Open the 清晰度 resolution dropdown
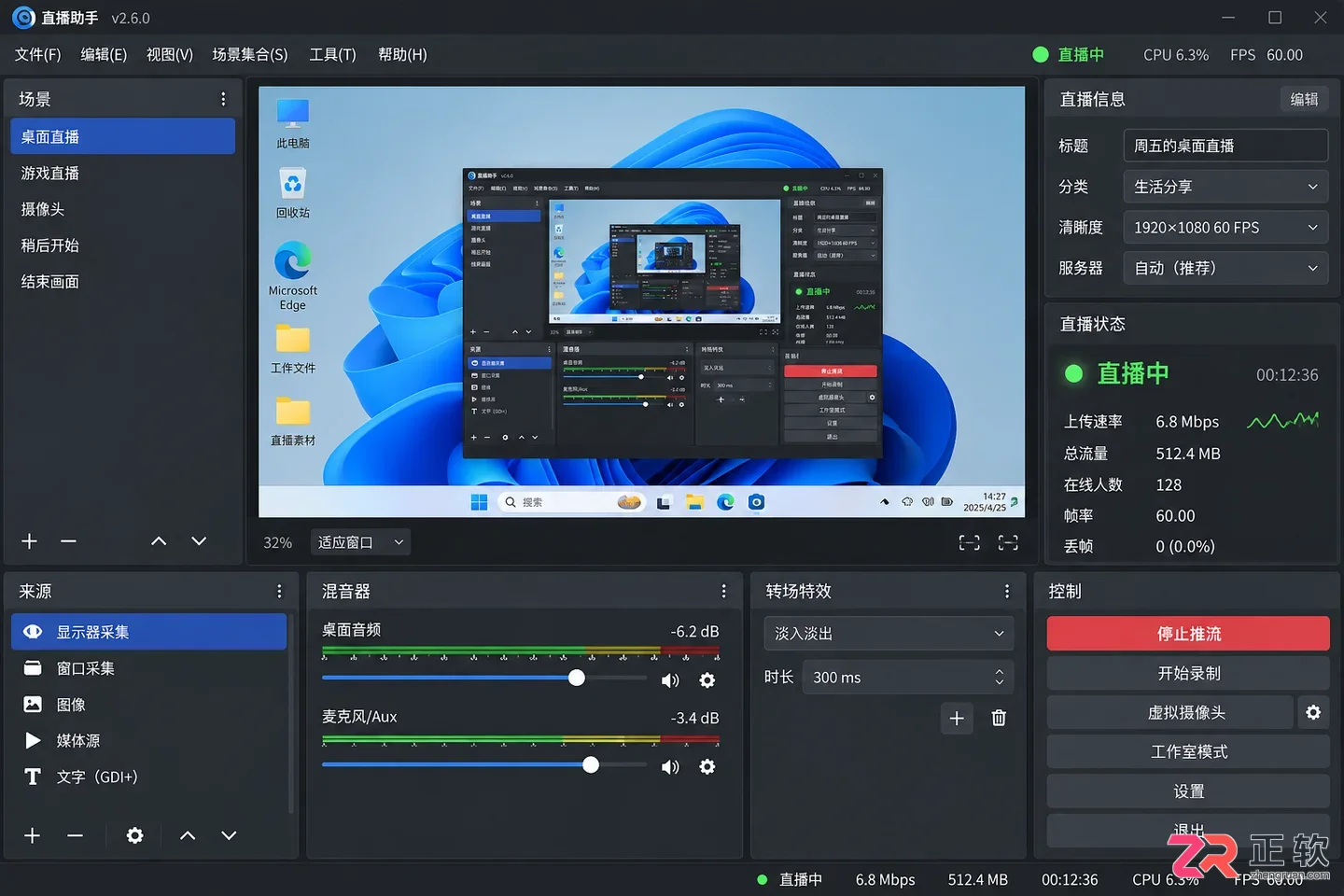Viewport: 1344px width, 896px height. [x=1225, y=228]
